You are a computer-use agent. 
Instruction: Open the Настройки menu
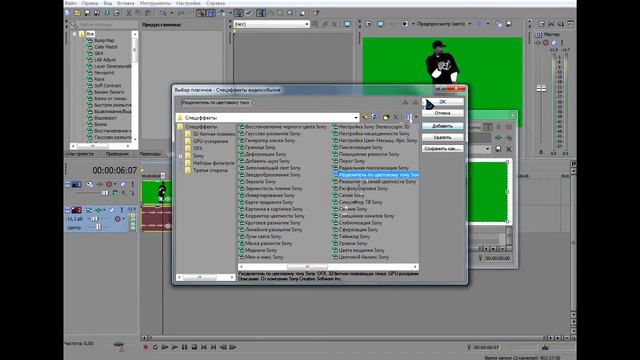188,3
